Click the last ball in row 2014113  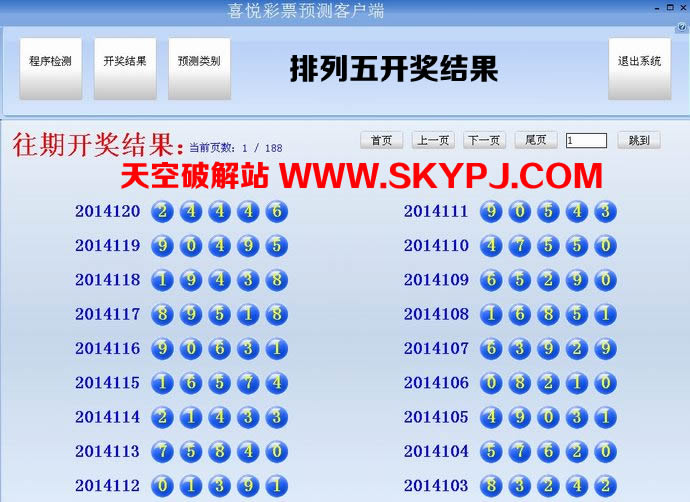point(277,451)
